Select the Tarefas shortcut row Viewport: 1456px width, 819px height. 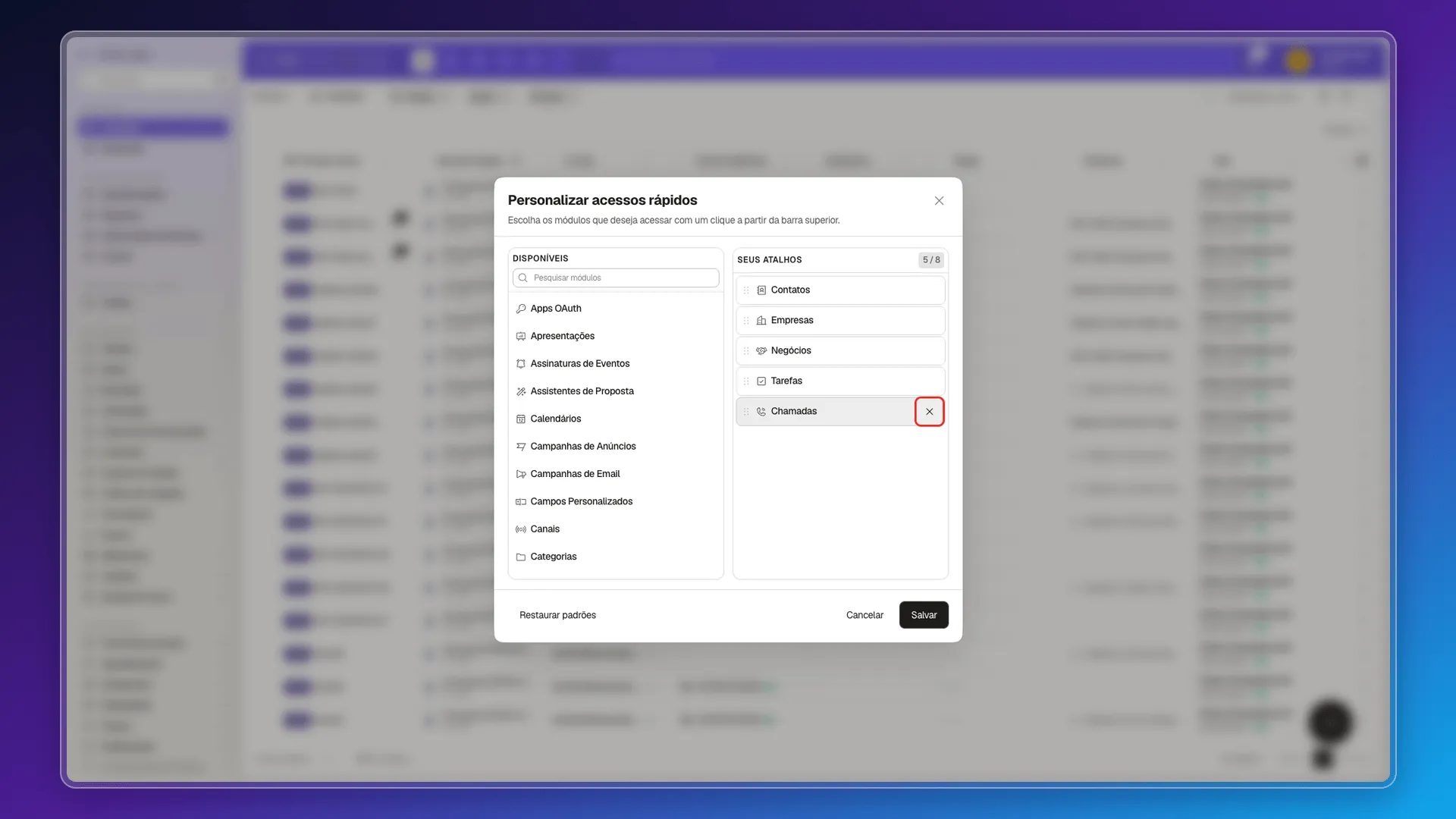[x=840, y=381]
